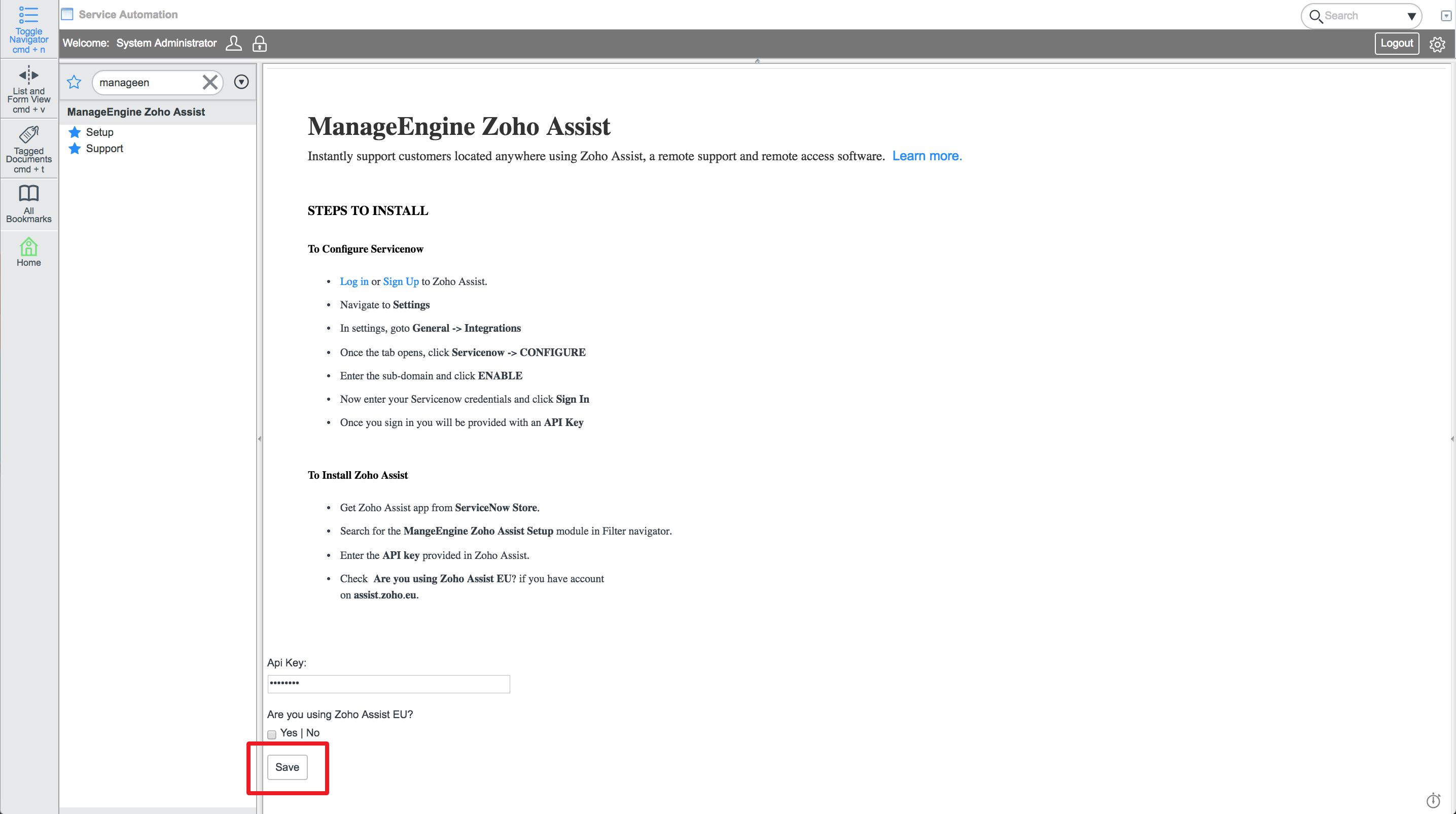Screen dimensions: 1456x814
Task: Click the Save button
Action: coord(287,767)
